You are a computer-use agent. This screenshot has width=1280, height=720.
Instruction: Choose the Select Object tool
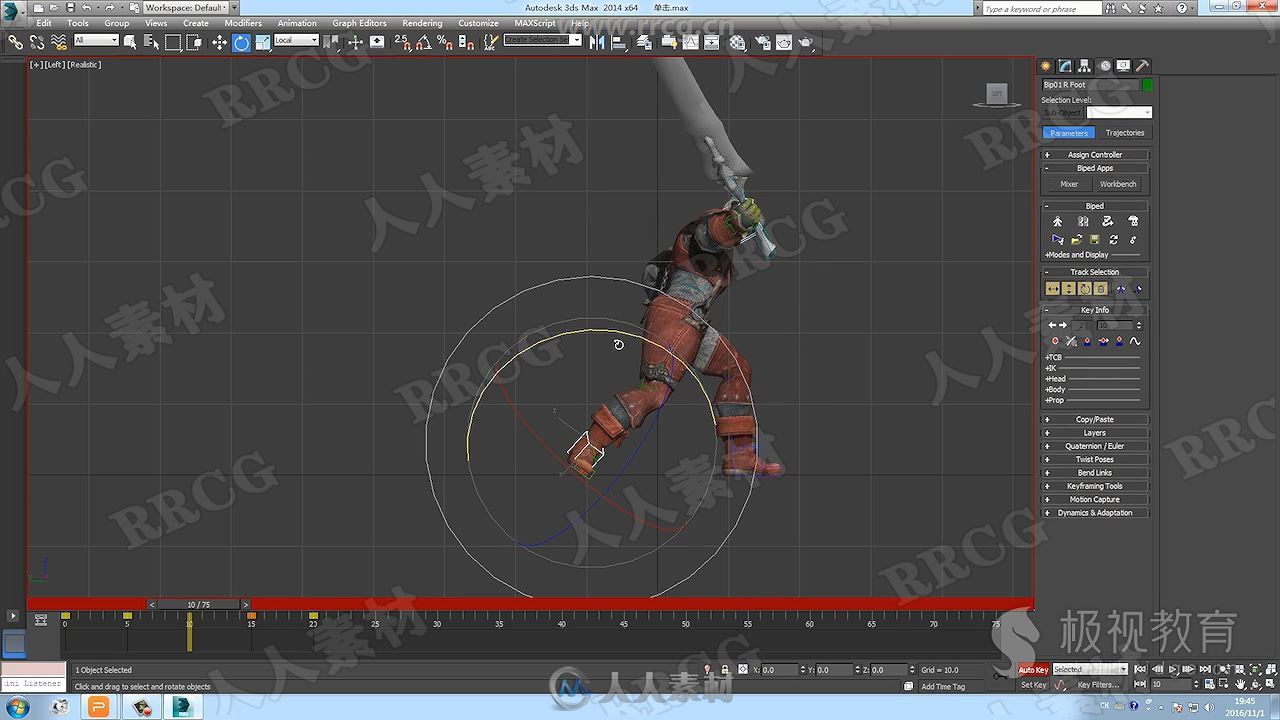click(x=130, y=42)
